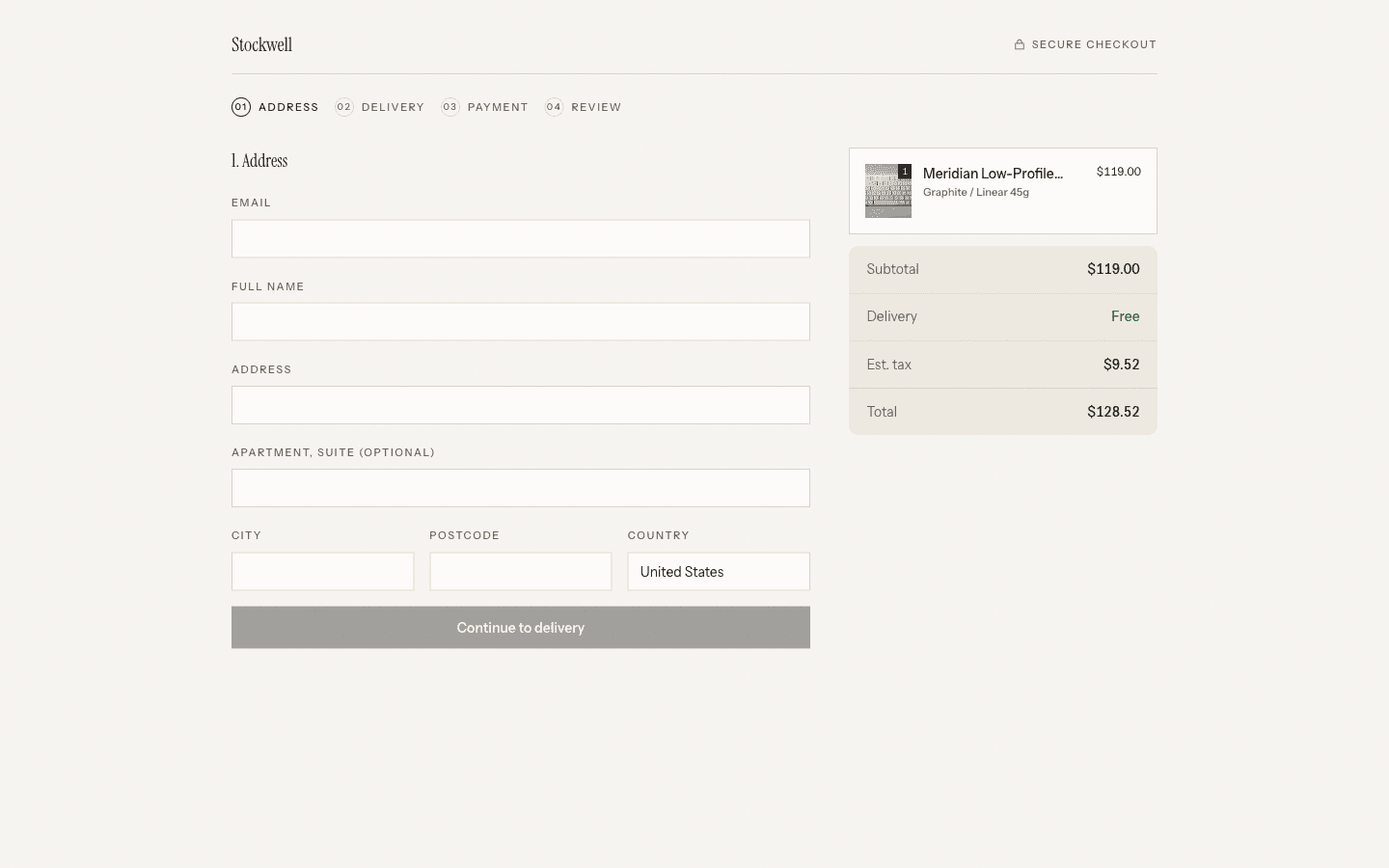Click the step 01 circle icon
This screenshot has width=1389, height=868.
click(x=241, y=107)
